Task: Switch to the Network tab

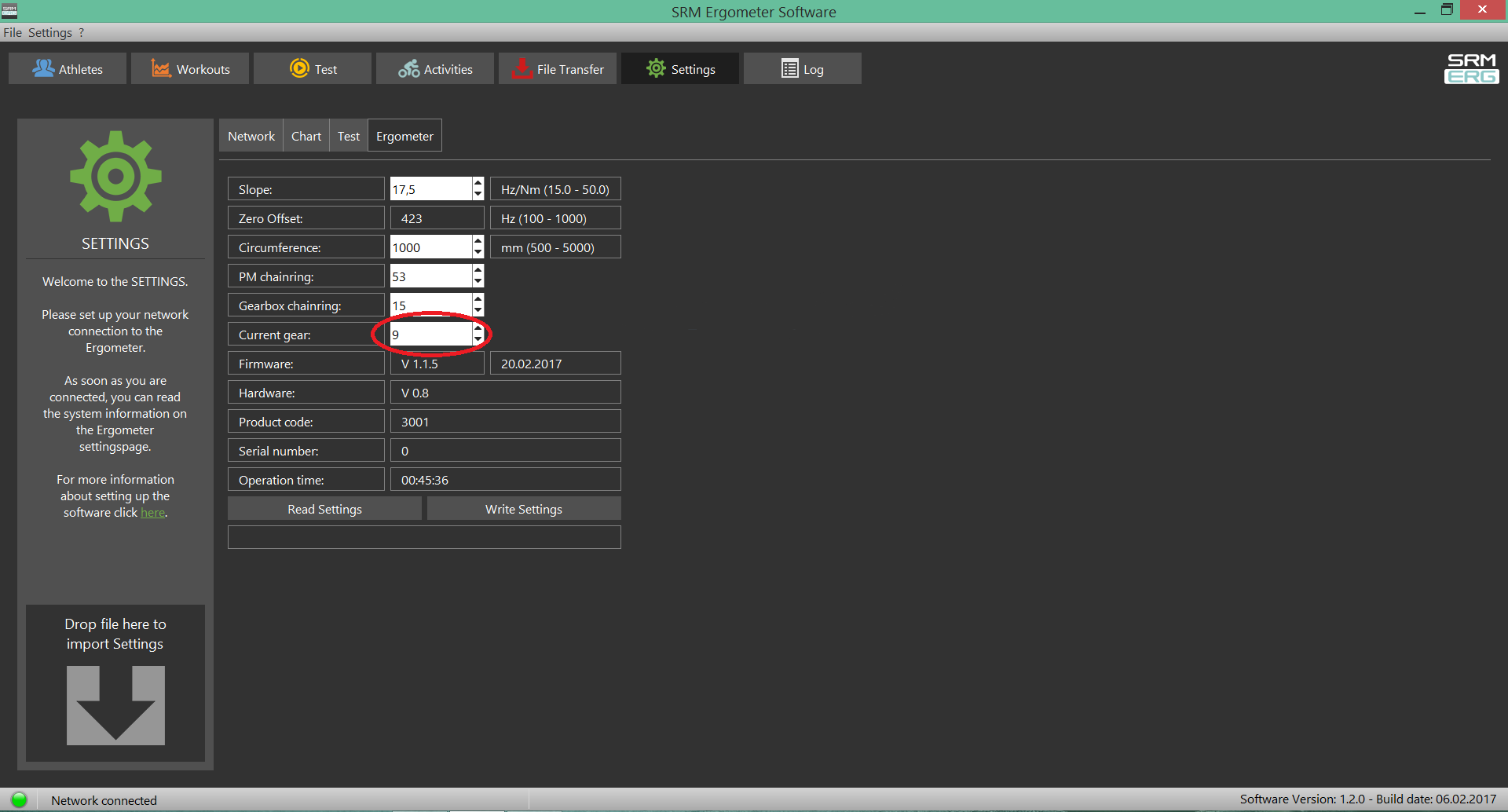Action: (x=251, y=136)
